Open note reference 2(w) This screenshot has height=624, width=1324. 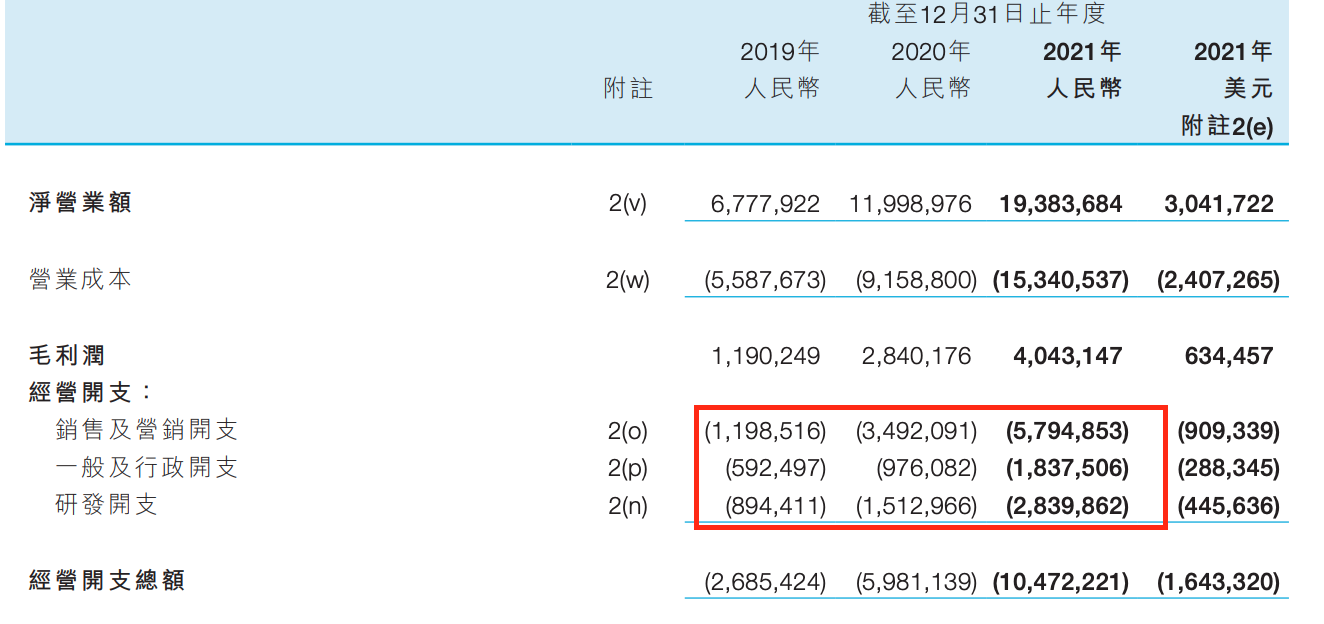point(628,280)
